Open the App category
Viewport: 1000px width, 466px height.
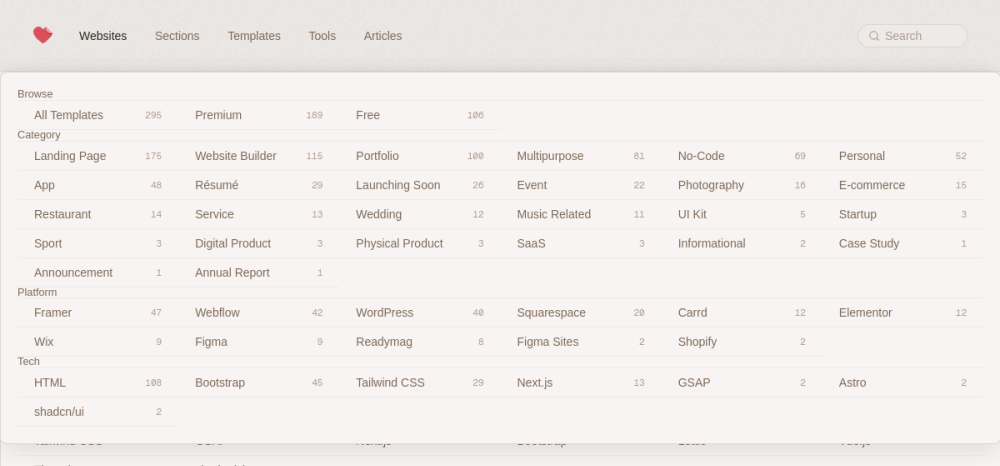click(x=98, y=186)
